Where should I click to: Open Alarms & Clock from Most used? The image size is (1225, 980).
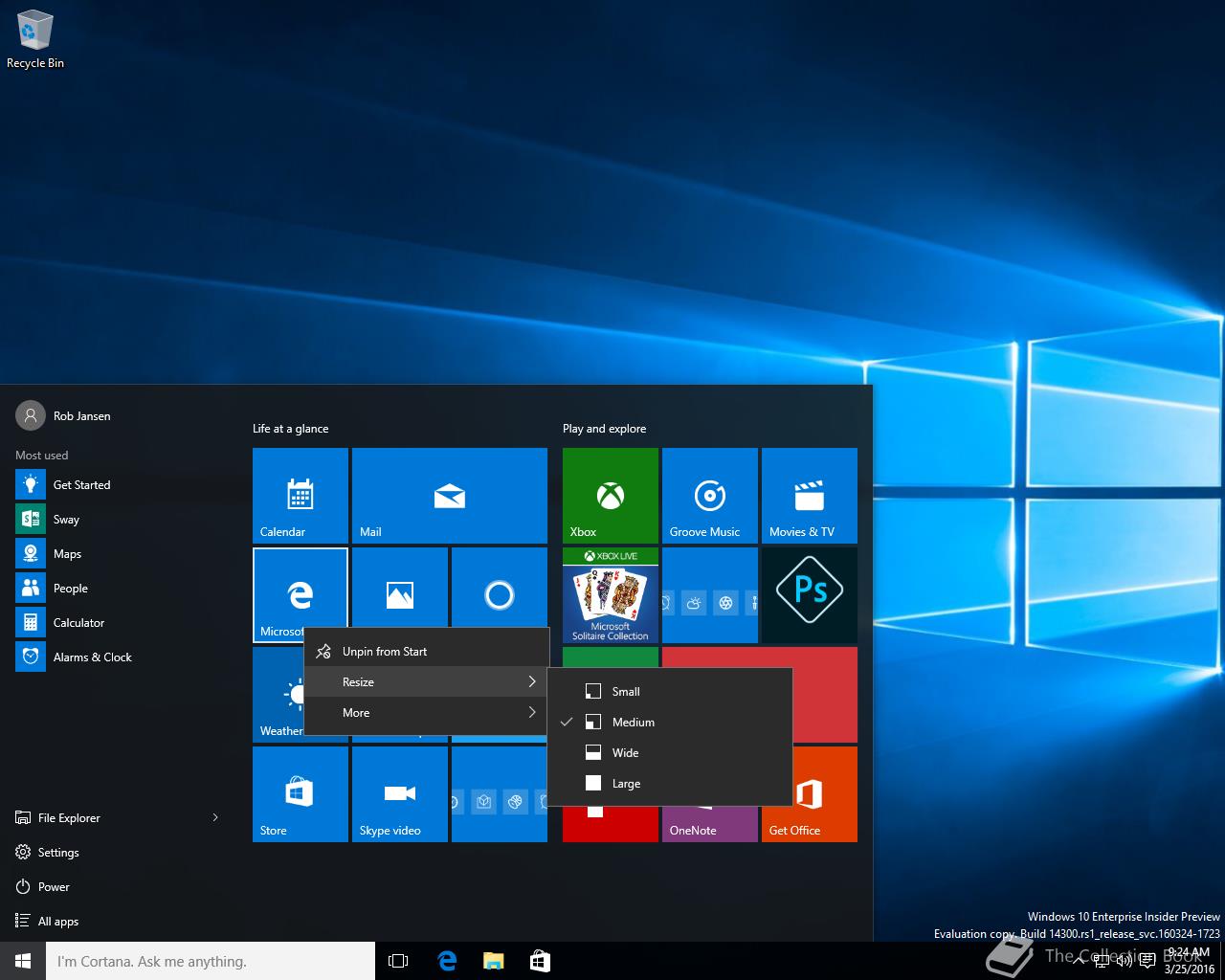point(119,657)
